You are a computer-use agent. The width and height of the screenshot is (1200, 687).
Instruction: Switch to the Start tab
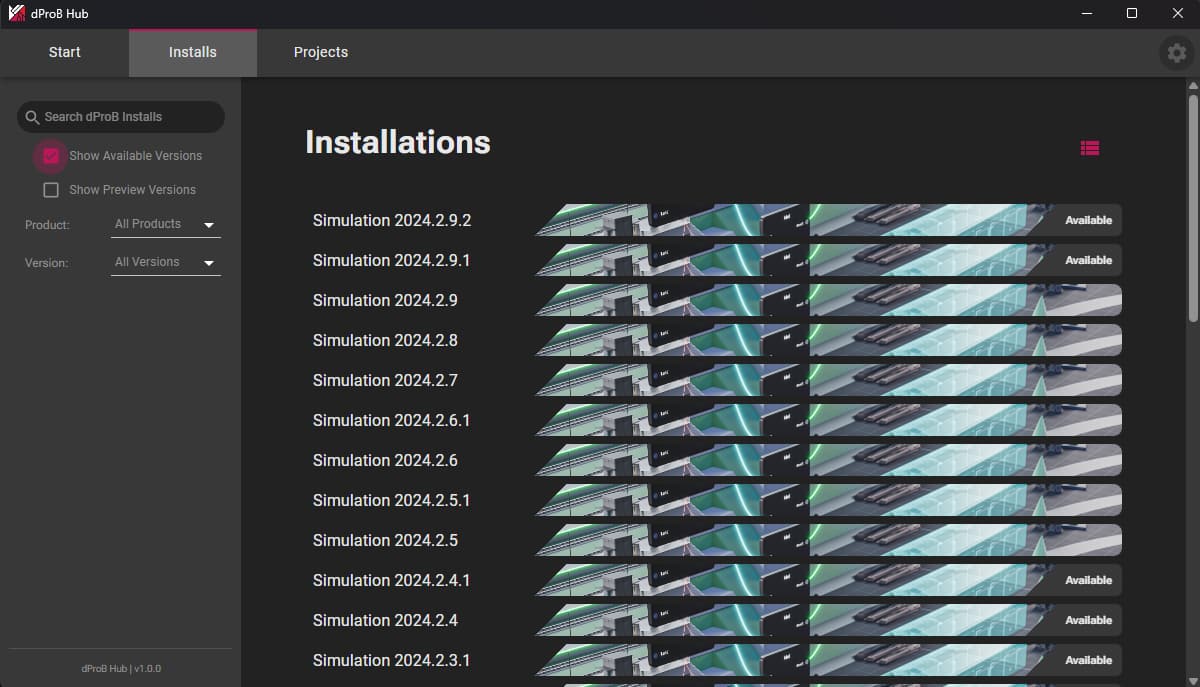coord(65,52)
